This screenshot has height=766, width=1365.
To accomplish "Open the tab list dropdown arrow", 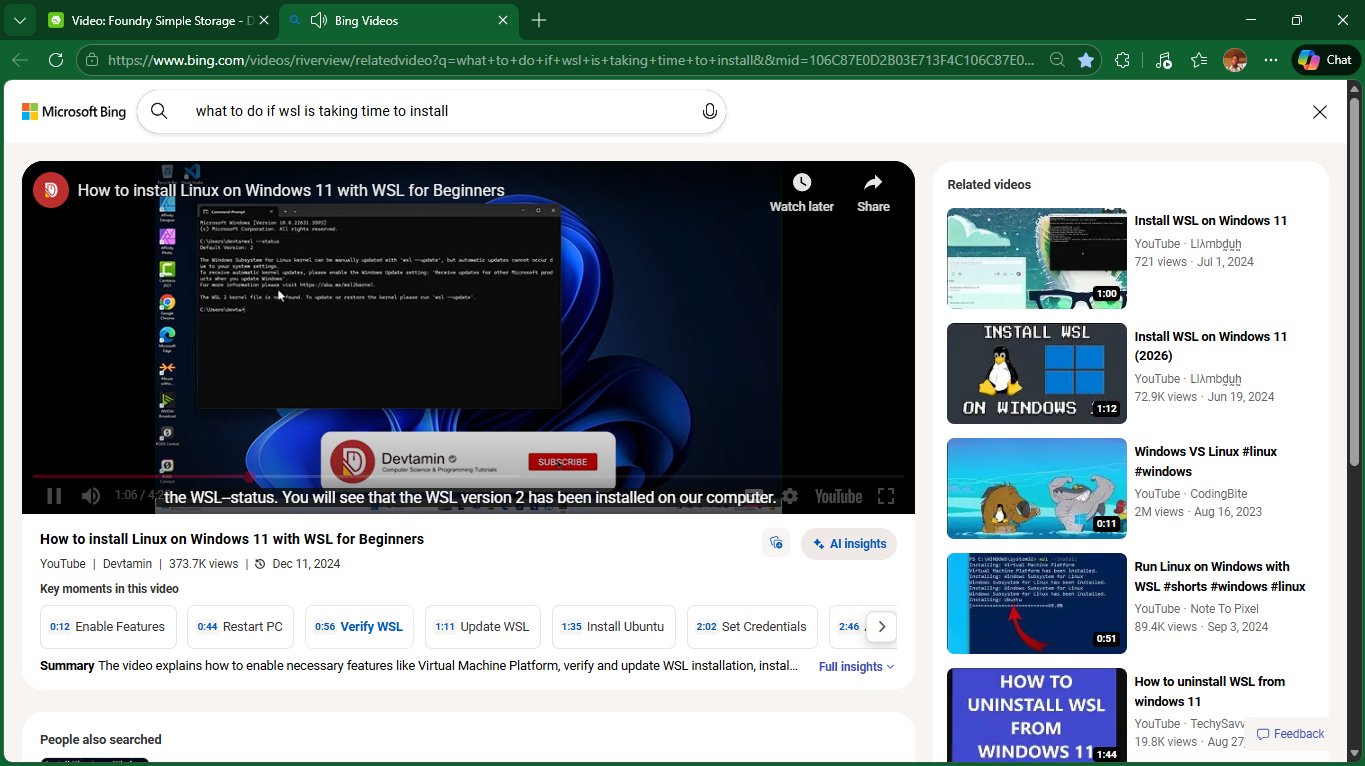I will point(19,20).
